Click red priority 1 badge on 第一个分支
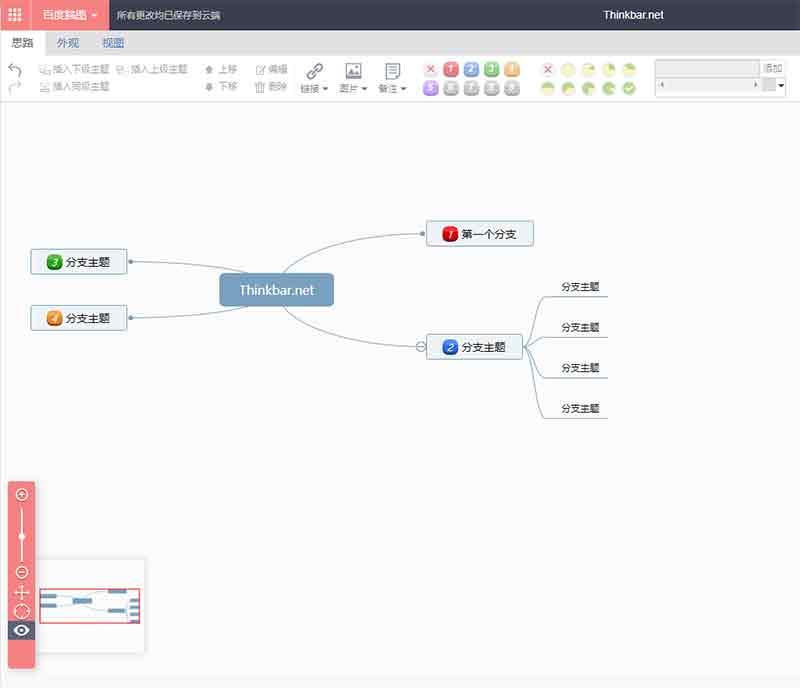The image size is (800, 688). 450,234
